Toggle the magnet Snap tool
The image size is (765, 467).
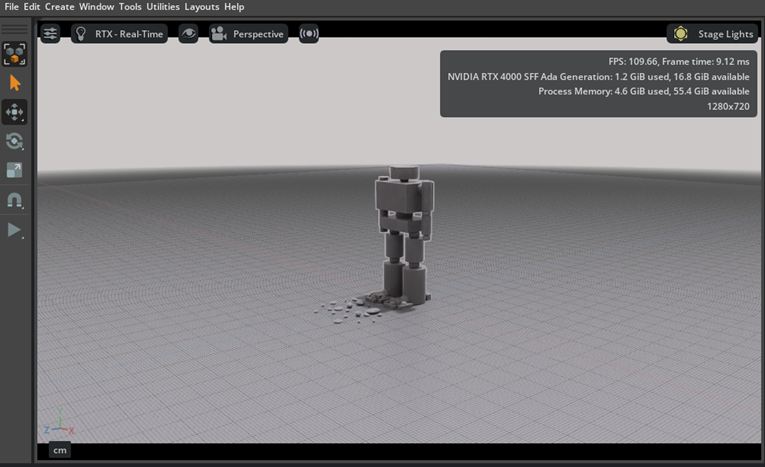point(15,200)
